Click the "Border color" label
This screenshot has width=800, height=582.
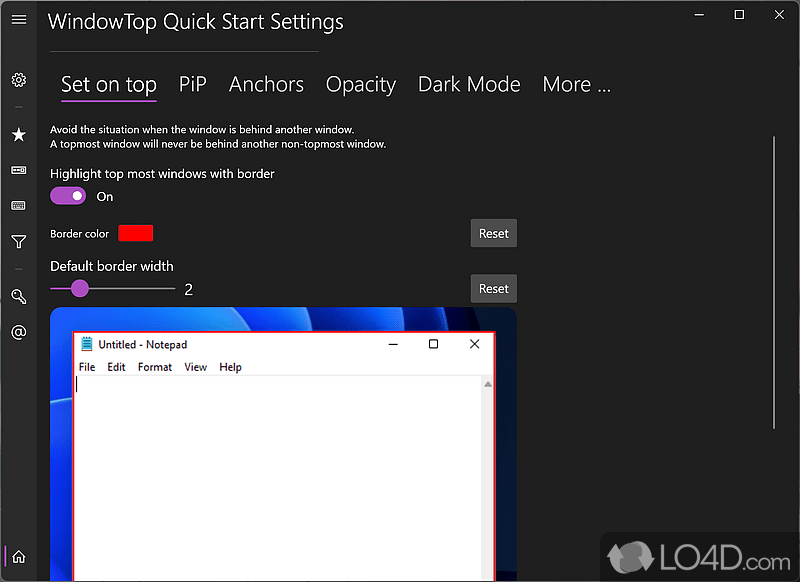tap(80, 234)
